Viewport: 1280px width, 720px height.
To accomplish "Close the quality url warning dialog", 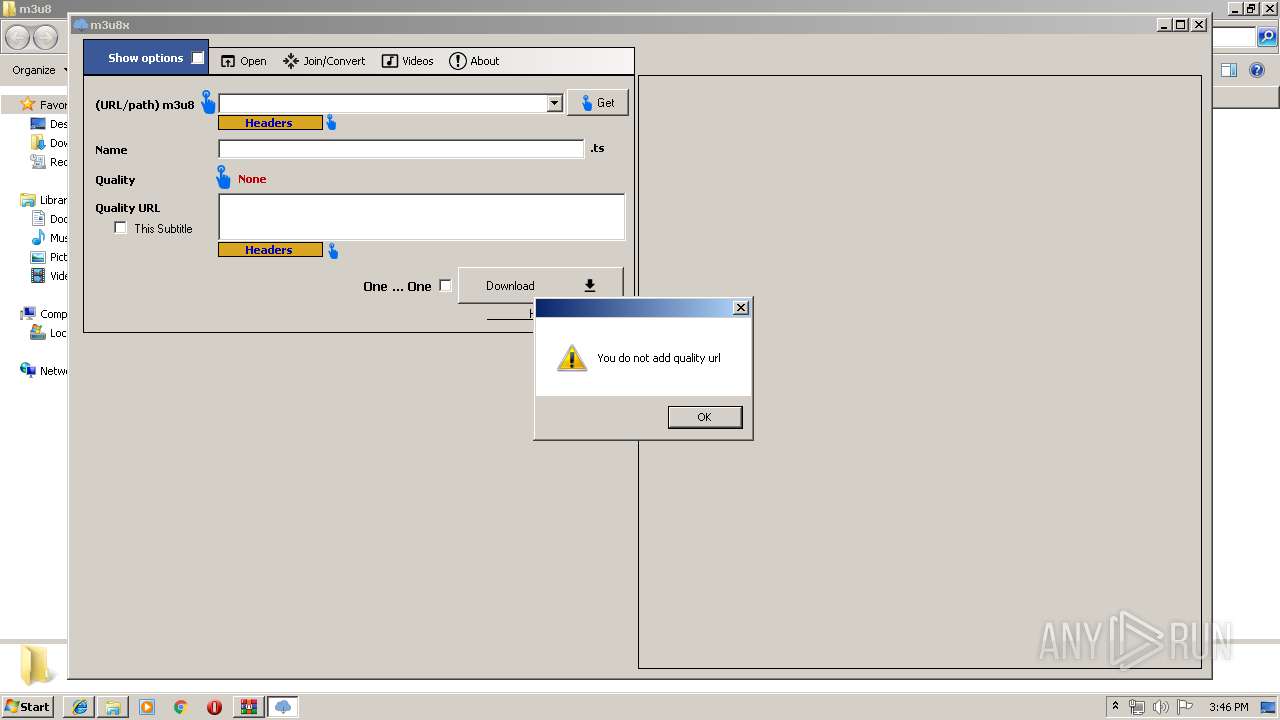I will [740, 308].
